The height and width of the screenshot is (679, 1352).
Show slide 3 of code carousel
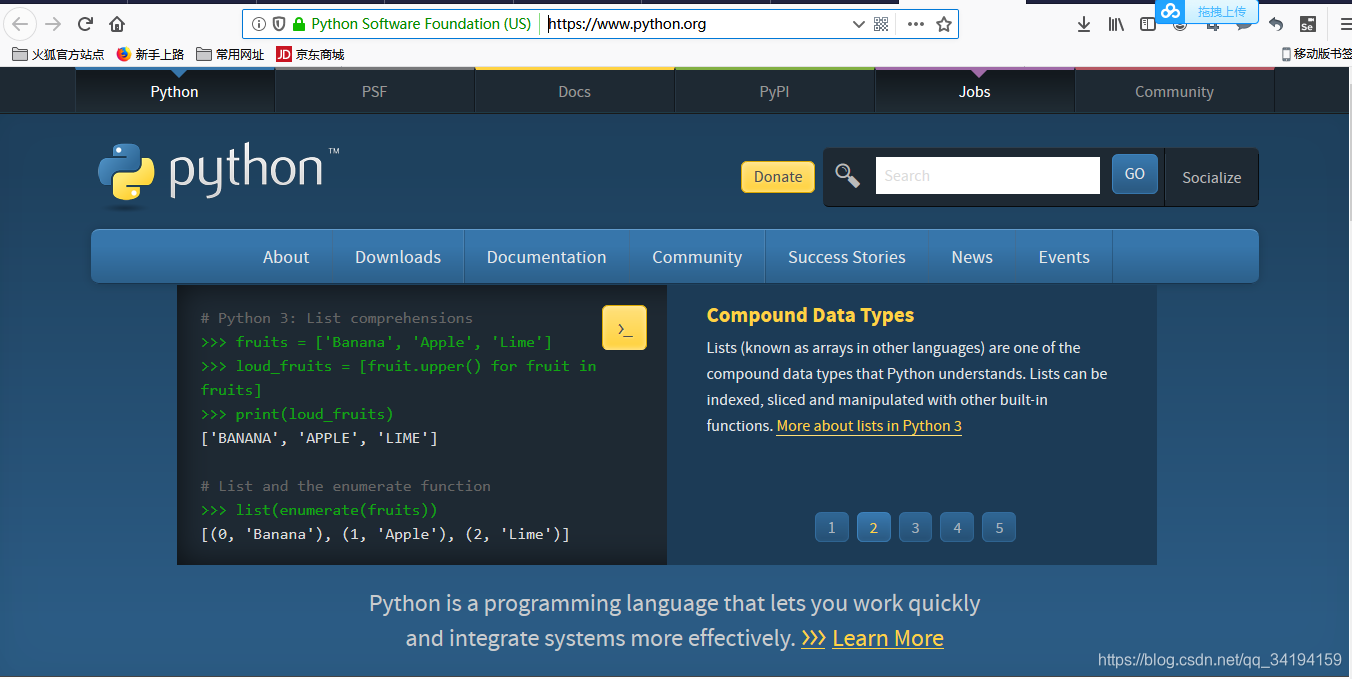[915, 527]
